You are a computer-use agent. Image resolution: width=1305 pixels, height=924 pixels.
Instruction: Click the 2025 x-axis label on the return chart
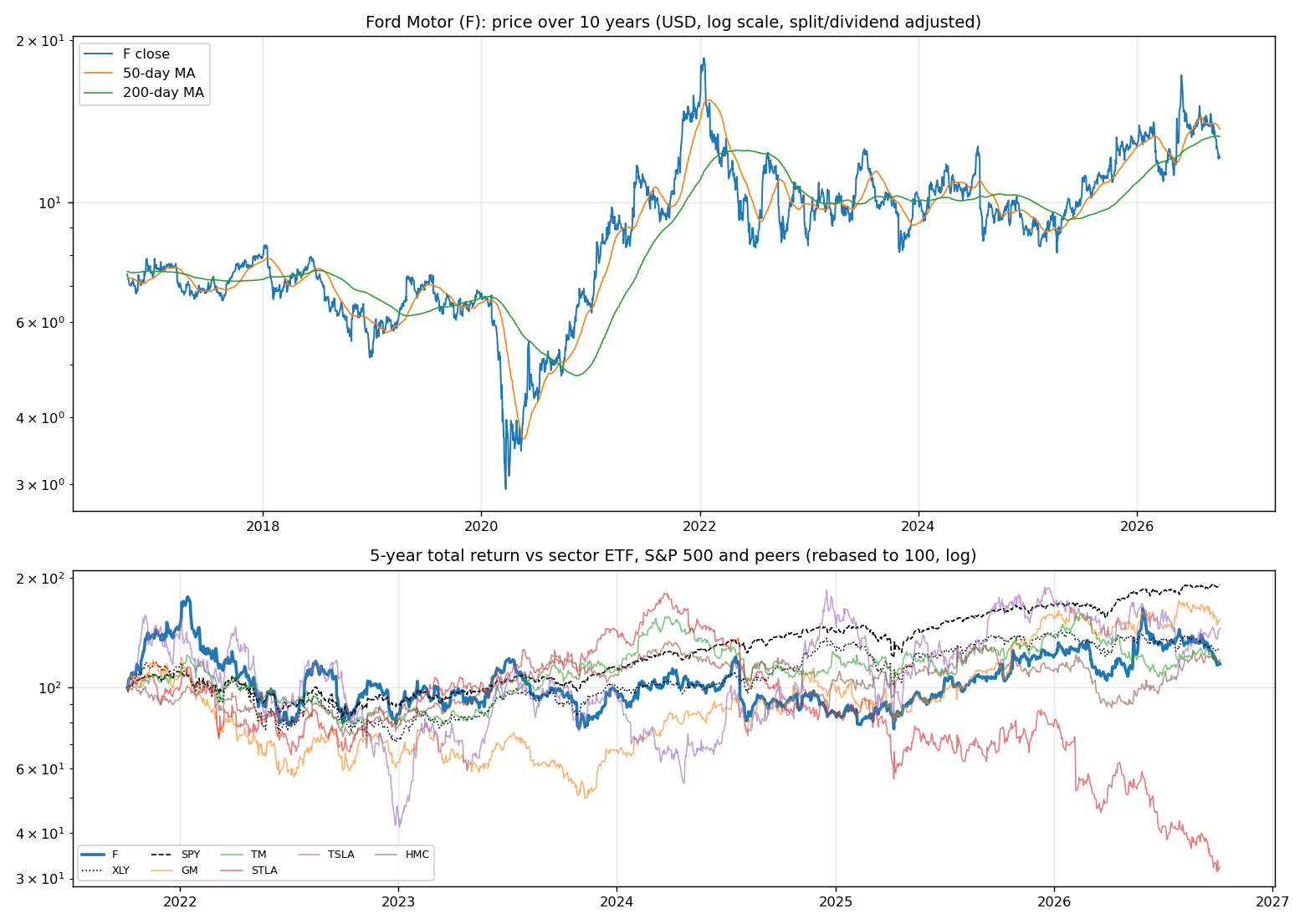[836, 902]
